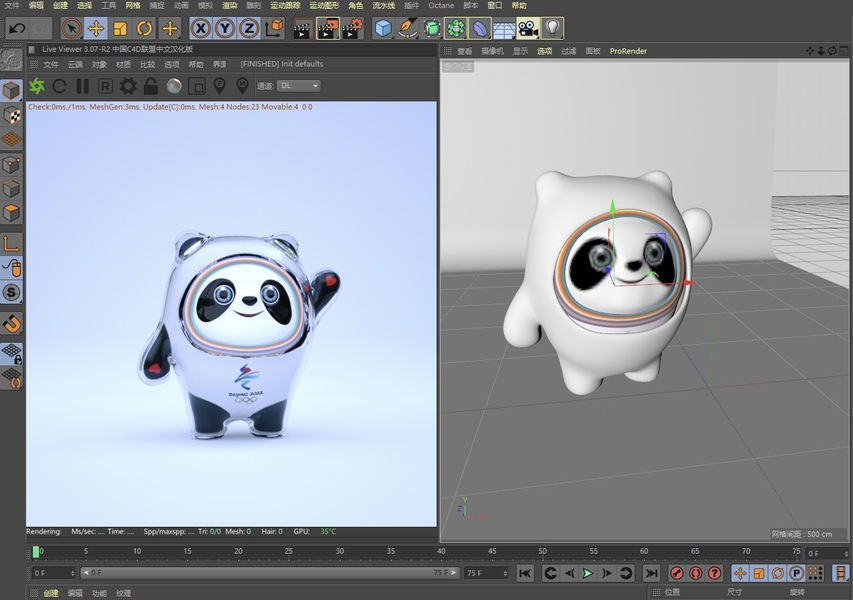Open the 文件 menu in main menu bar
This screenshot has width=853, height=600.
coord(11,5)
